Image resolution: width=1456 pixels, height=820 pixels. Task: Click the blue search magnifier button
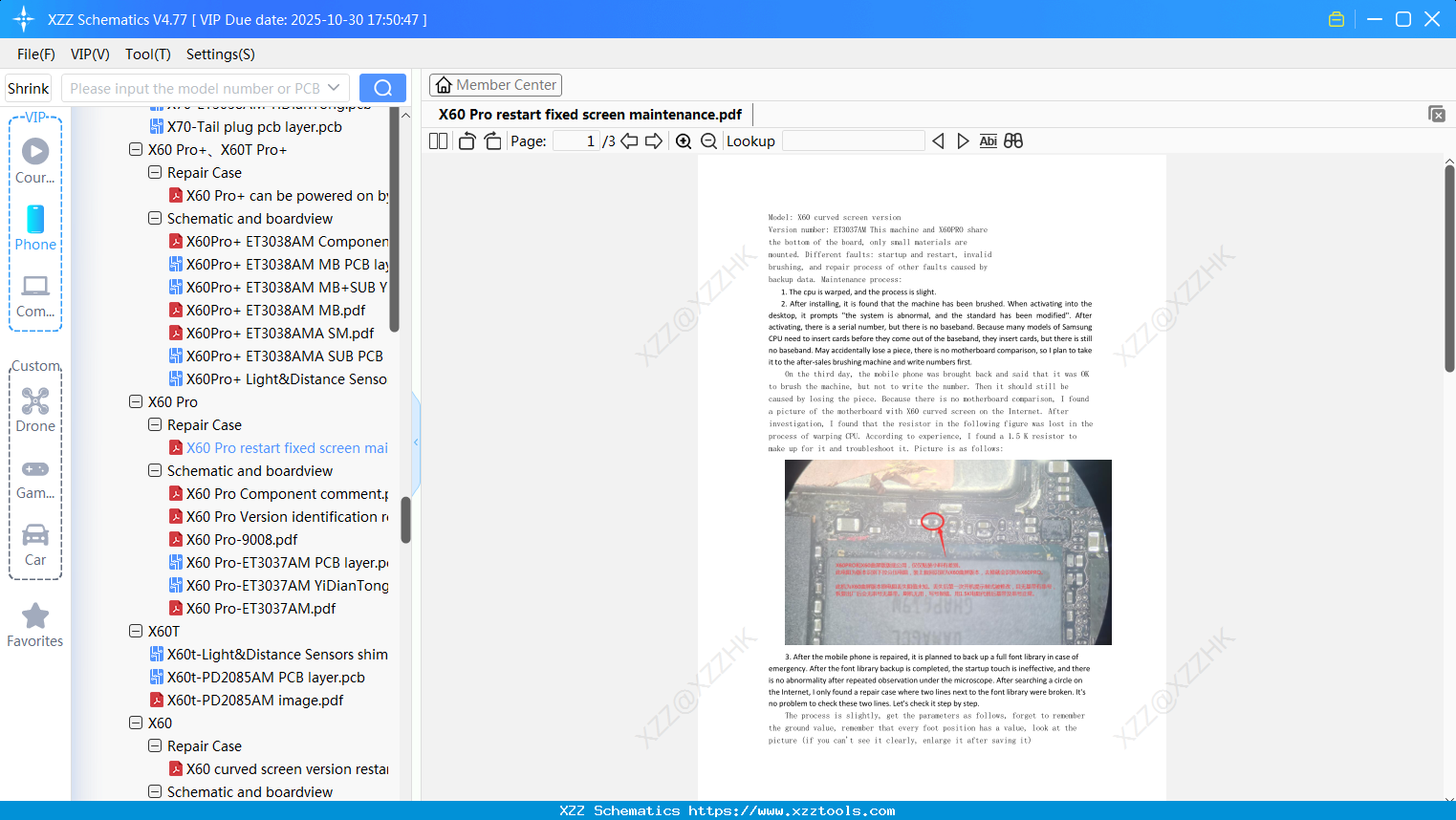click(x=382, y=88)
